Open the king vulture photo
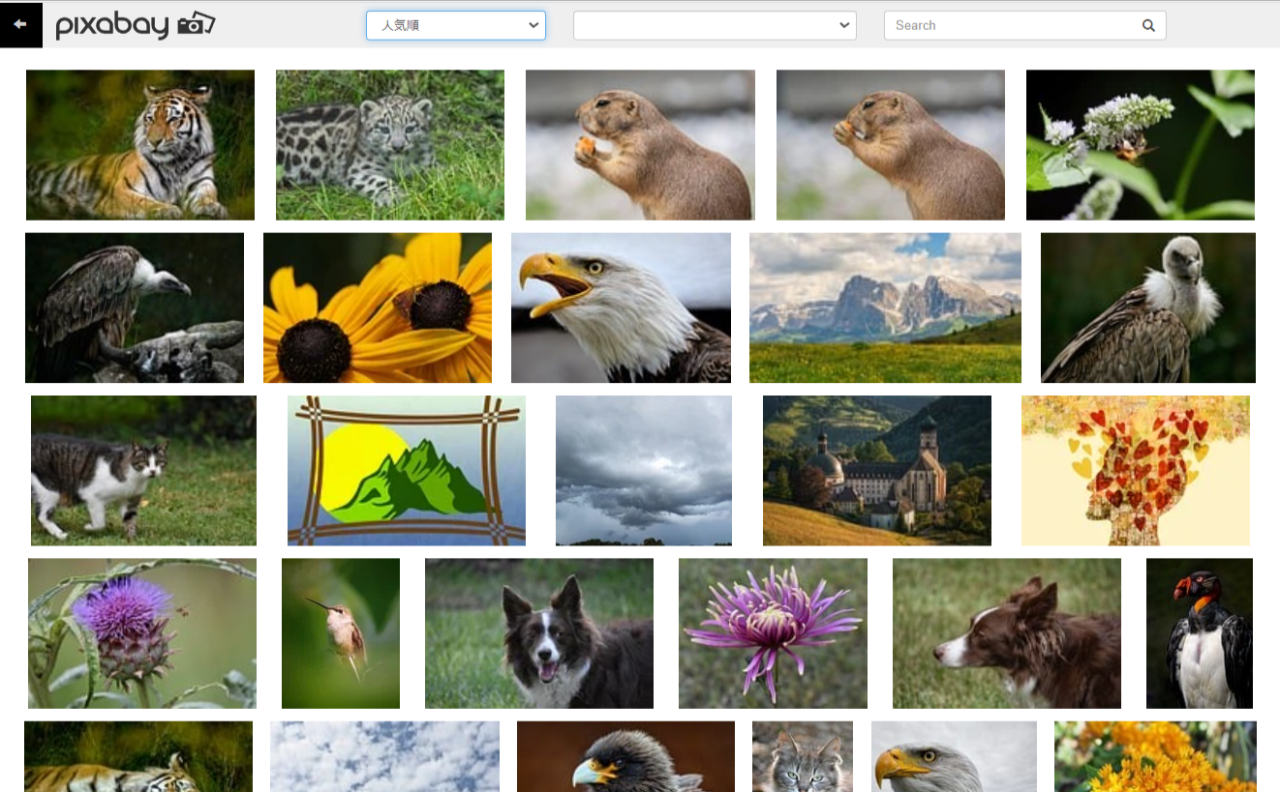The width and height of the screenshot is (1280, 792). [x=1199, y=634]
